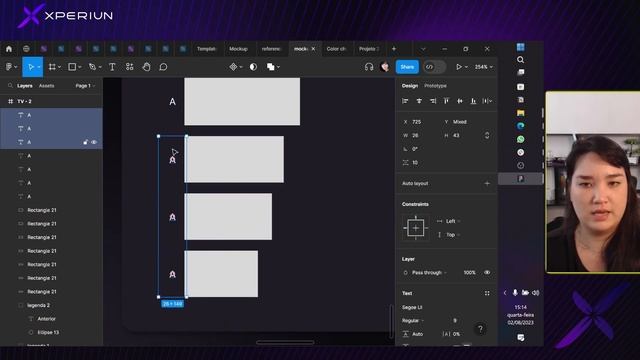
Task: Open the tidy up distribute dropdown
Action: click(x=487, y=101)
